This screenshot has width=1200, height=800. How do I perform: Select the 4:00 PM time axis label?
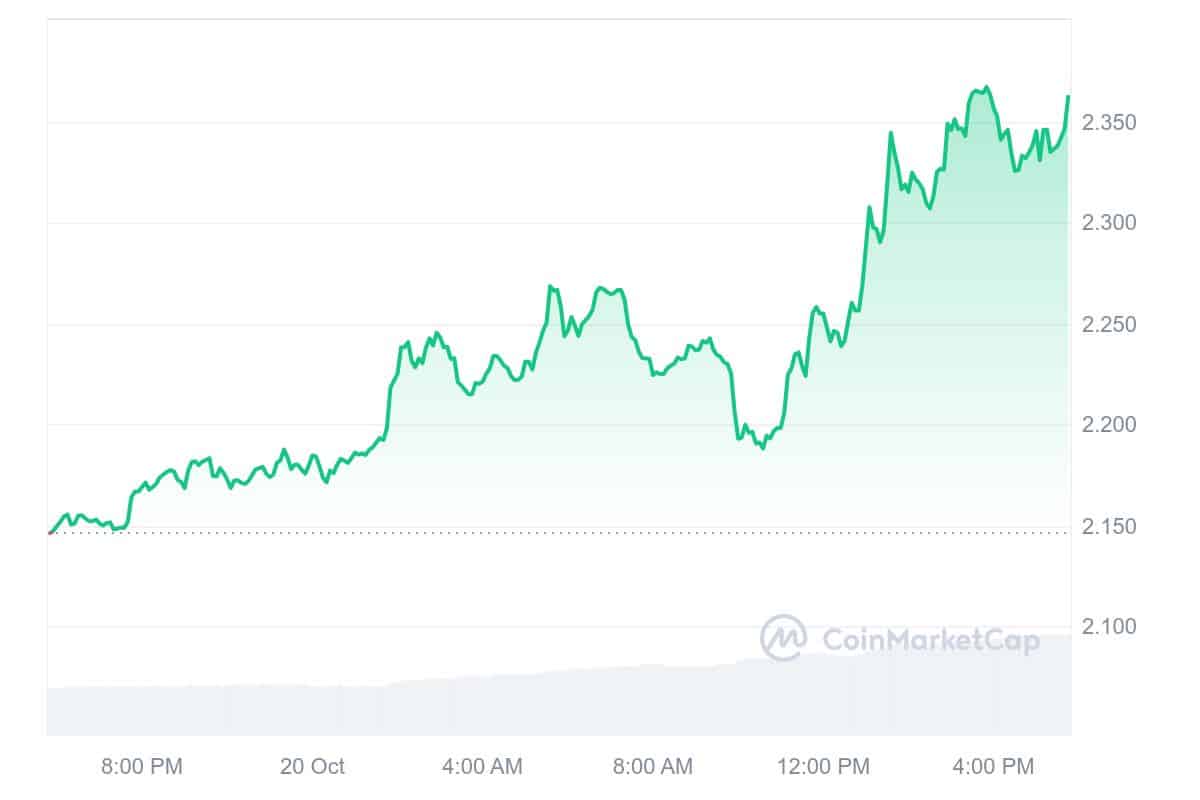(x=992, y=767)
